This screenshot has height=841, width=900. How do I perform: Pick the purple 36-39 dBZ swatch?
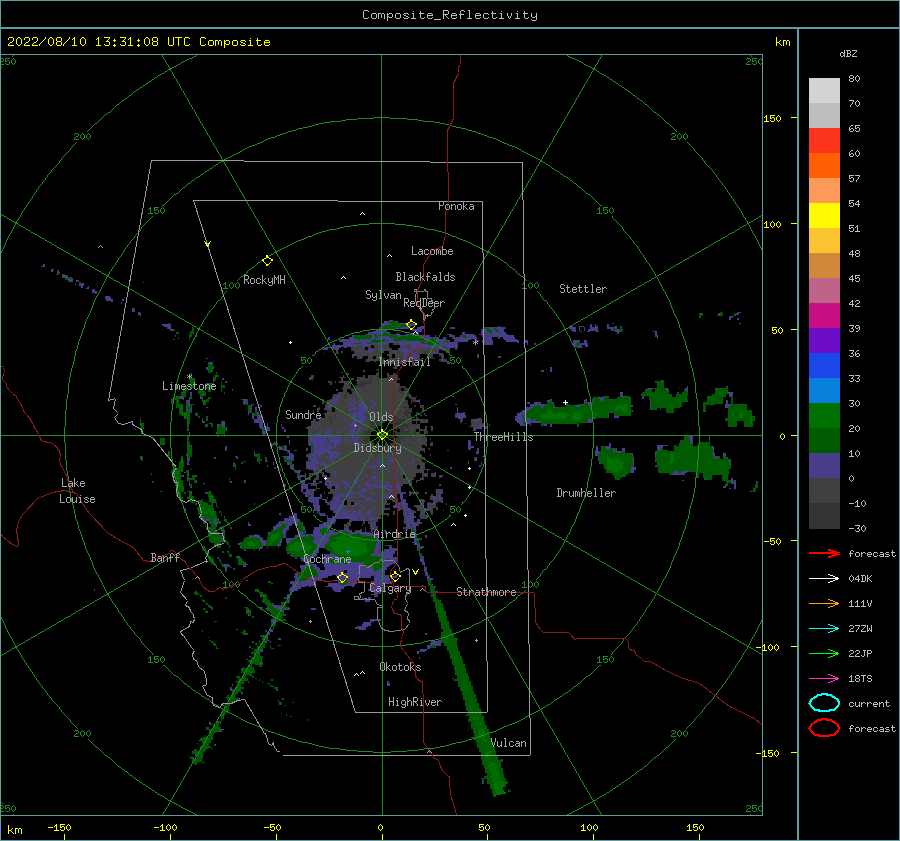tap(824, 341)
